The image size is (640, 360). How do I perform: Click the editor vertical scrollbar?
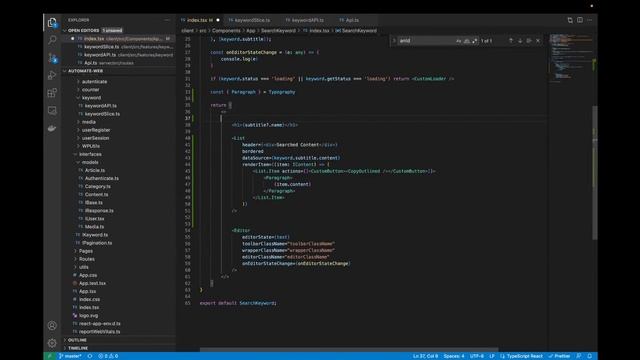click(595, 173)
